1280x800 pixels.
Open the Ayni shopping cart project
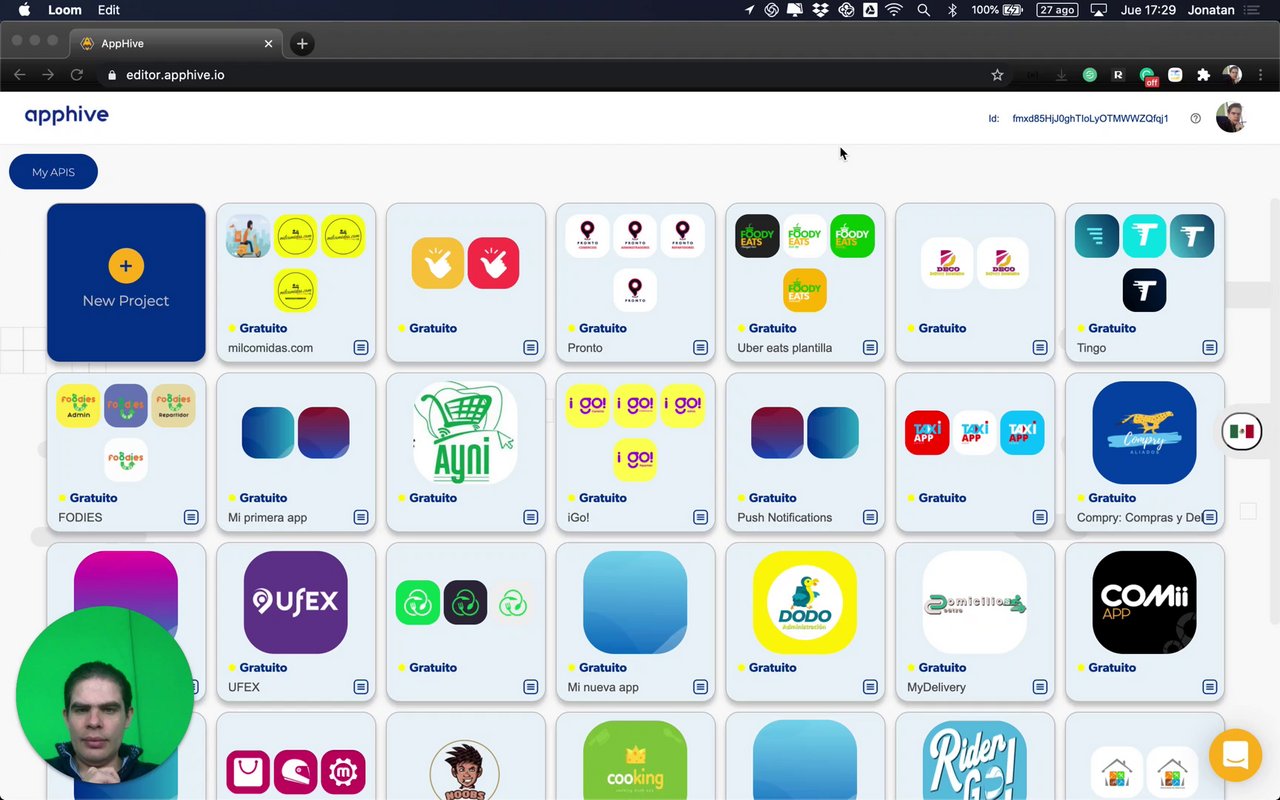(x=465, y=432)
